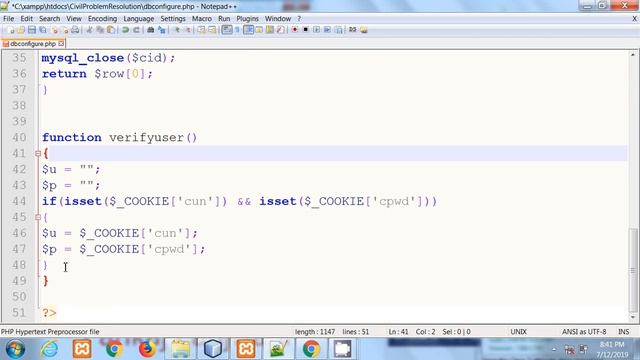Click the Zoom Out toolbar icon
The image size is (640, 360).
(x=187, y=30)
